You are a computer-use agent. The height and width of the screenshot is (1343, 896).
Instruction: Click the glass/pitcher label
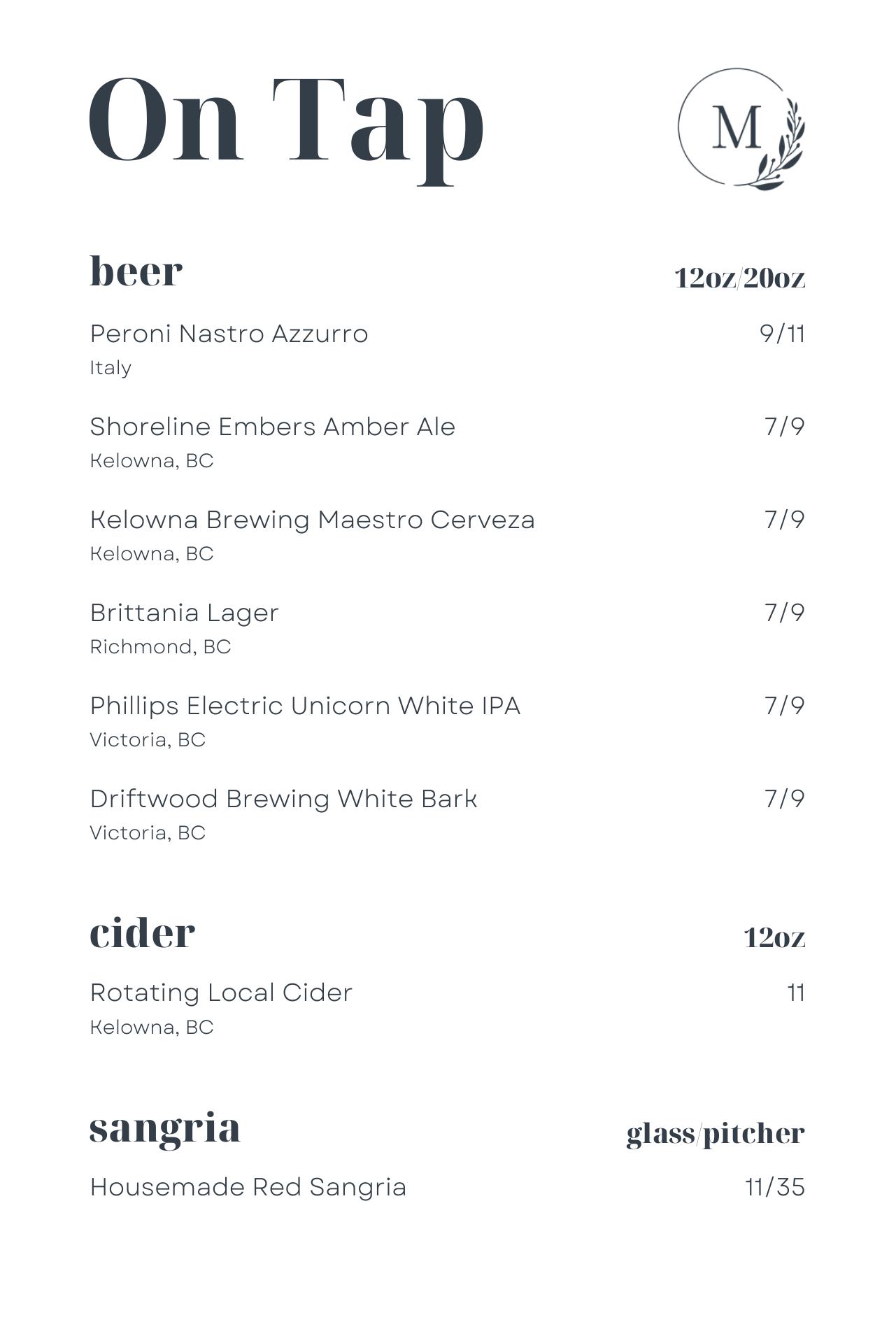click(x=715, y=1135)
